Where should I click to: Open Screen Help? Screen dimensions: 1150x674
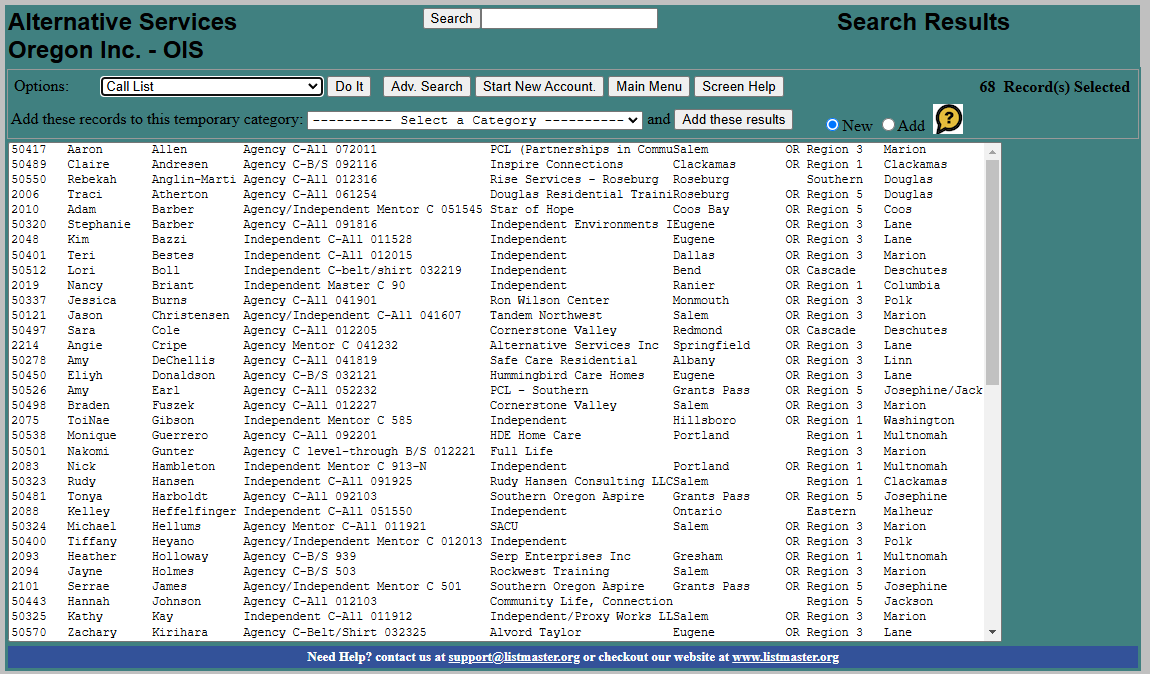(739, 87)
